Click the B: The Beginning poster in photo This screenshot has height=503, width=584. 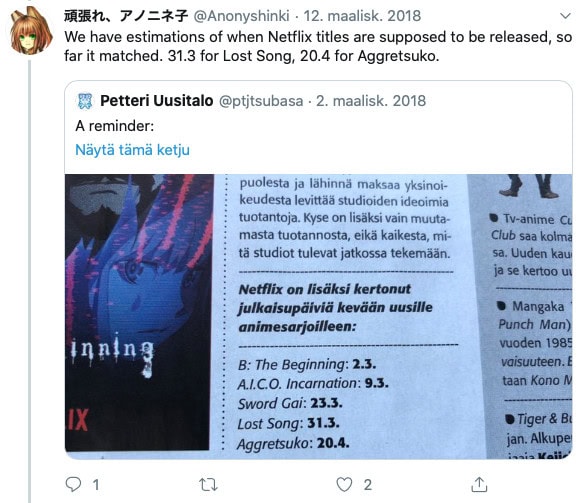tap(139, 312)
